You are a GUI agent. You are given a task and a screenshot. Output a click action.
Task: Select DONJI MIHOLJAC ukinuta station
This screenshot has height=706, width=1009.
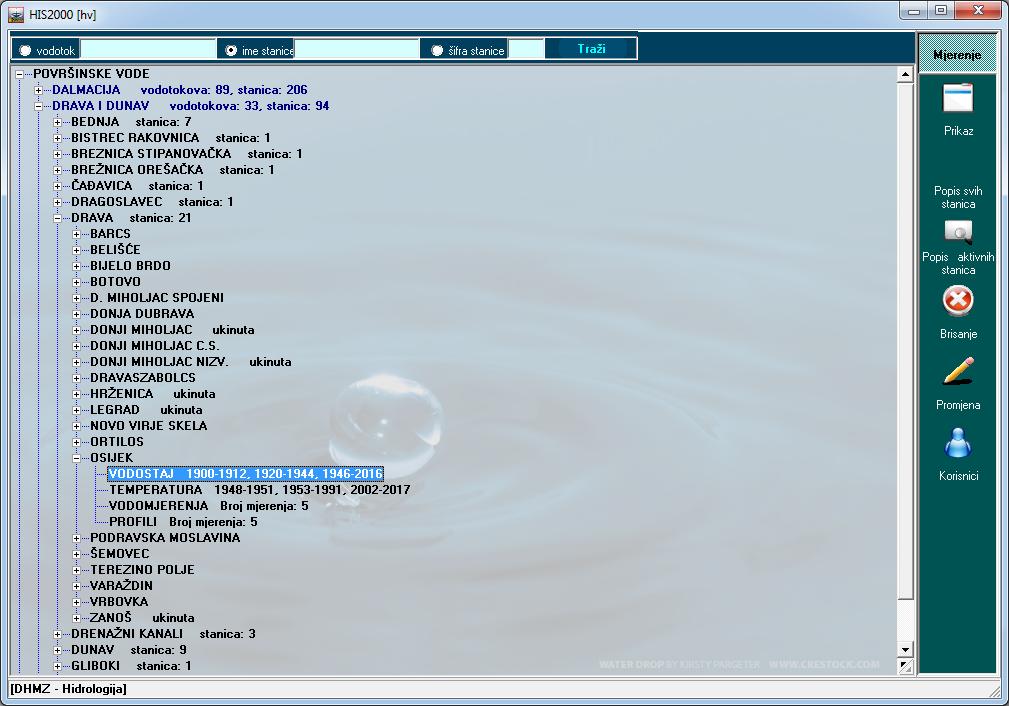click(172, 330)
